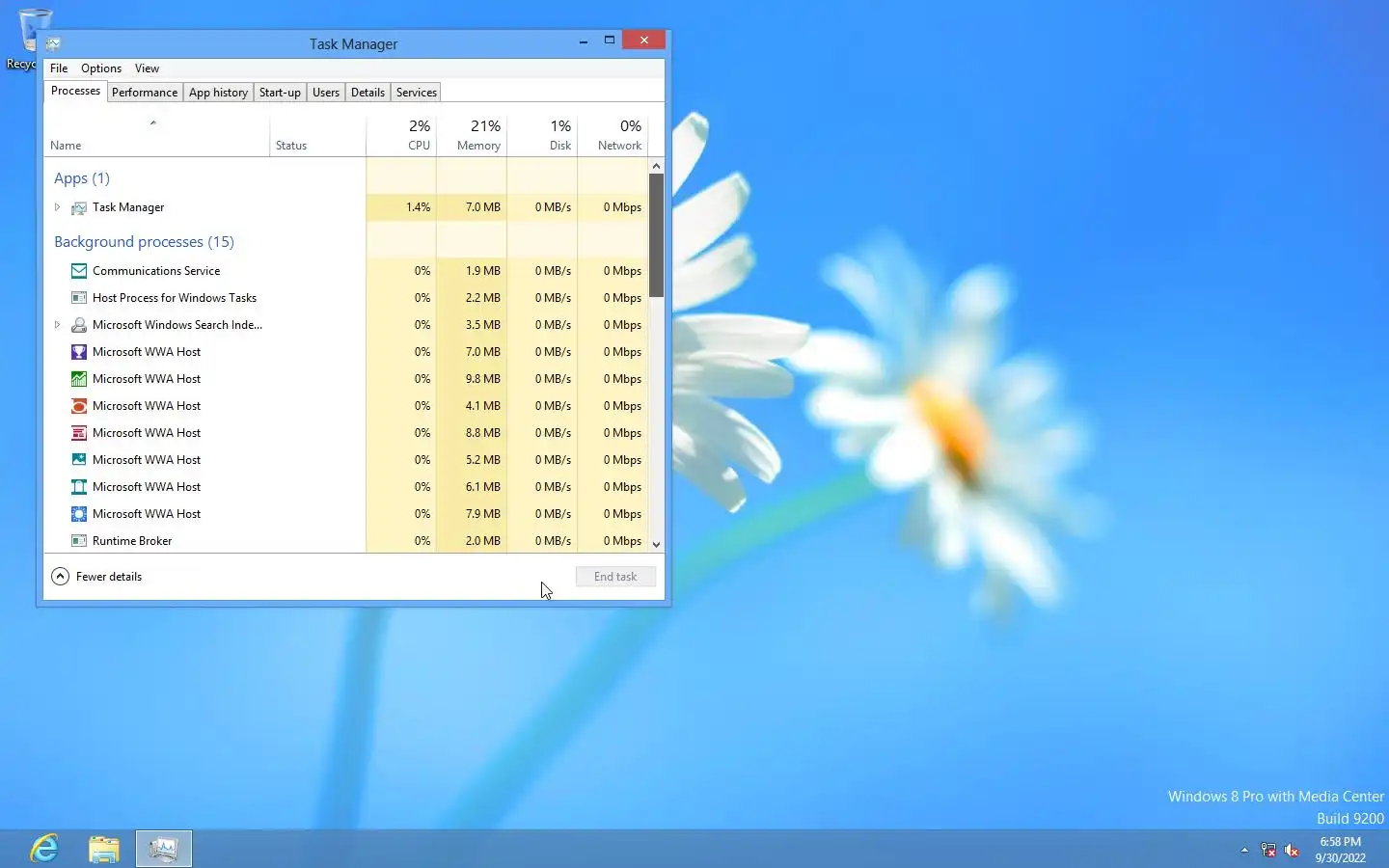1389x868 pixels.
Task: Click the Recycle Bin desktop icon
Action: point(34,29)
